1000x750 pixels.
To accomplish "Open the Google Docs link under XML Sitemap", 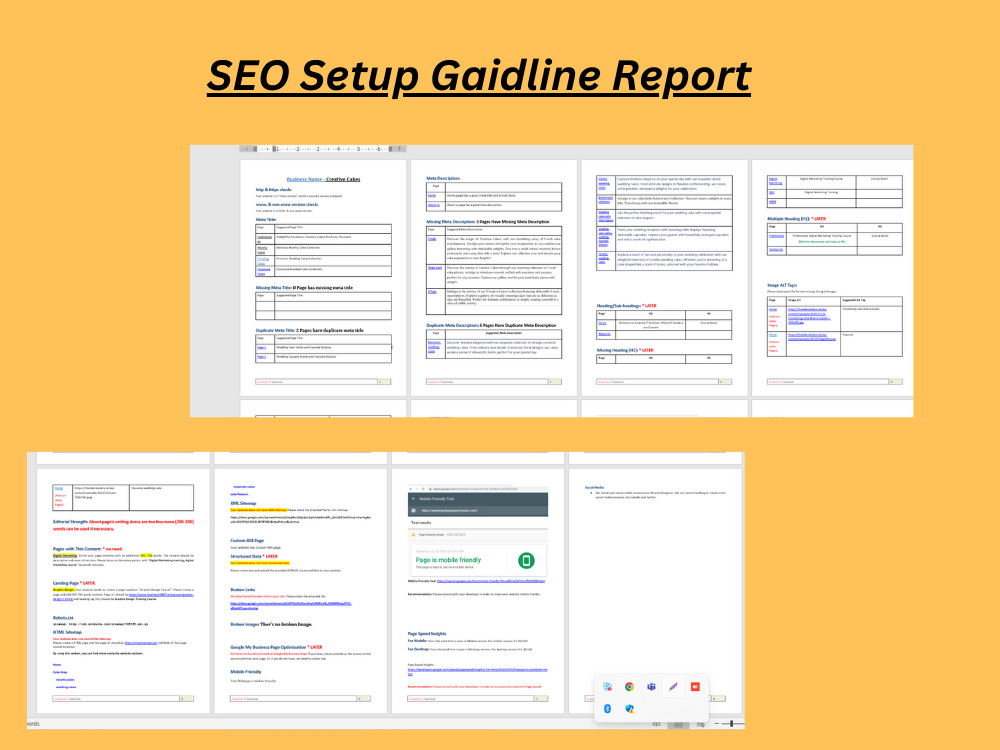I will [300, 520].
